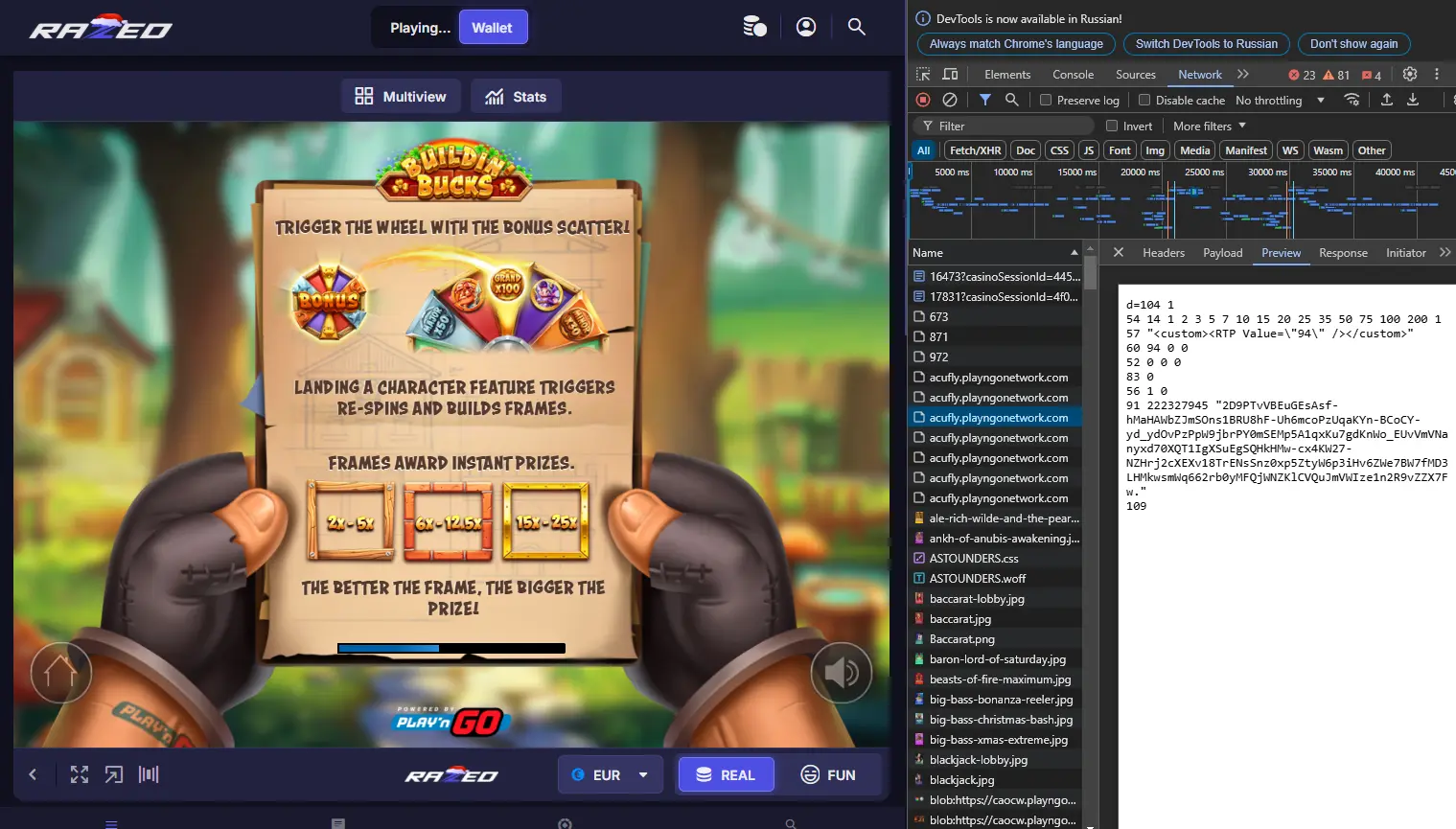Open network conditions wifi icon
This screenshot has width=1456, height=829.
click(1352, 100)
